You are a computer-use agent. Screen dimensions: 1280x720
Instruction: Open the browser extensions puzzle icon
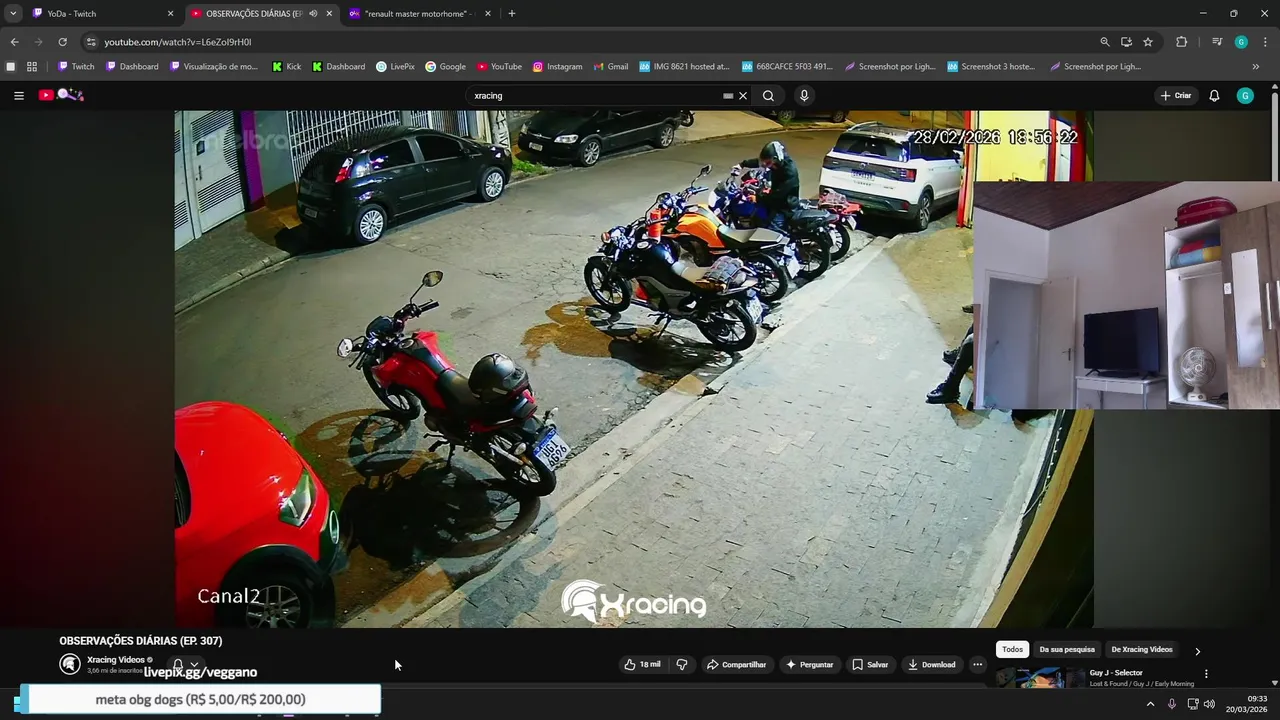[x=1181, y=42]
